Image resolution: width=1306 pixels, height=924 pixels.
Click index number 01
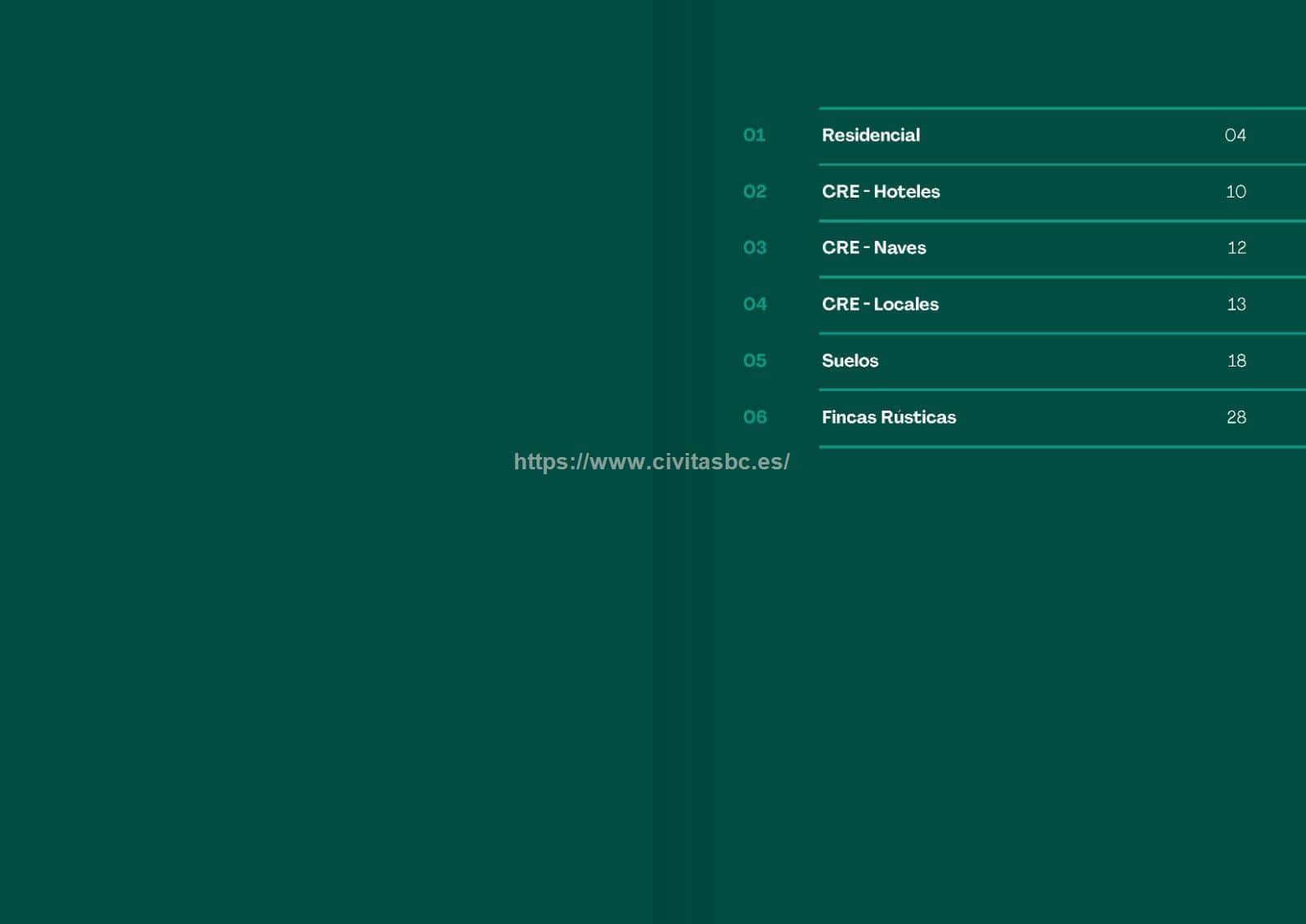point(754,135)
